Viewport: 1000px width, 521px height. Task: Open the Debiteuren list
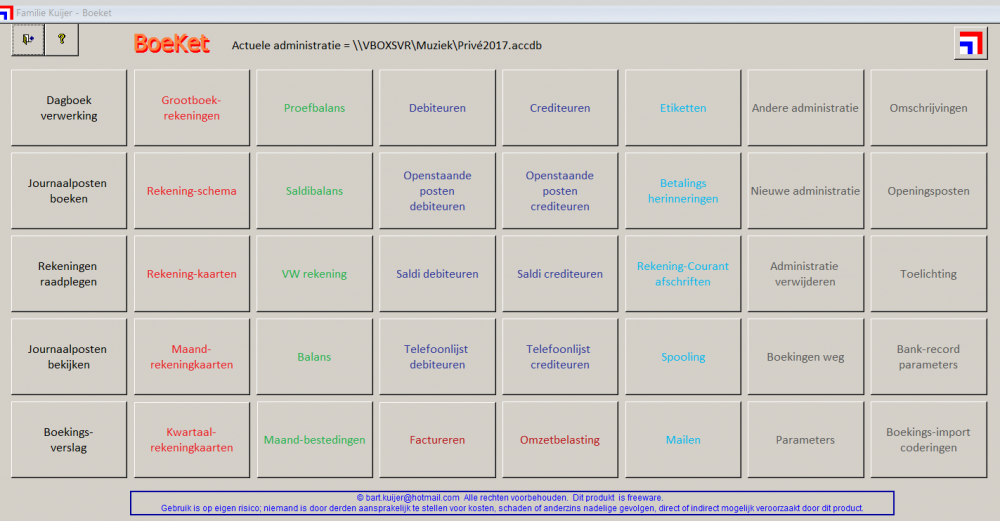point(438,108)
